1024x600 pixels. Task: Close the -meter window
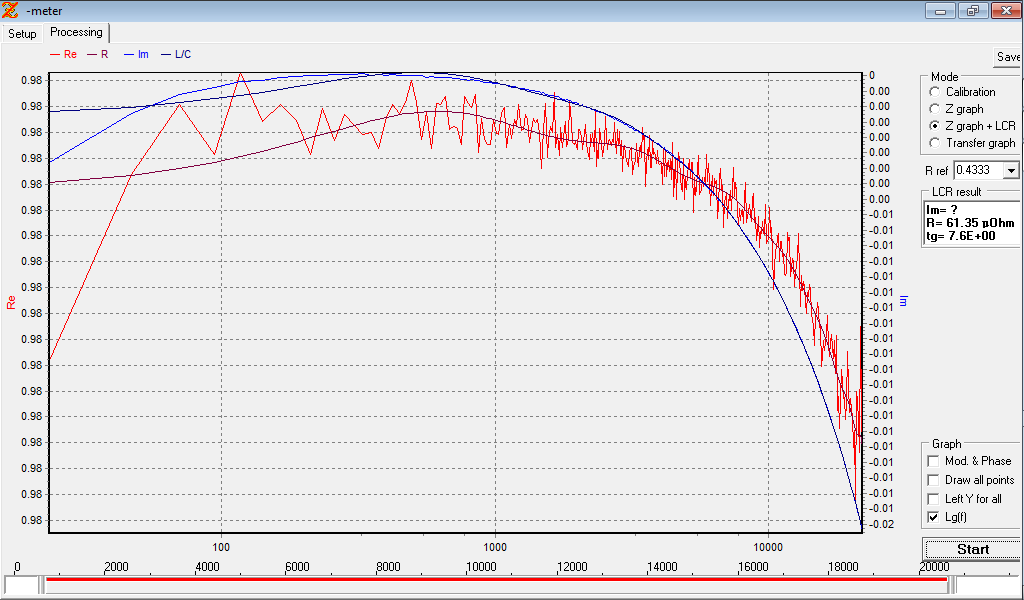click(x=1006, y=10)
